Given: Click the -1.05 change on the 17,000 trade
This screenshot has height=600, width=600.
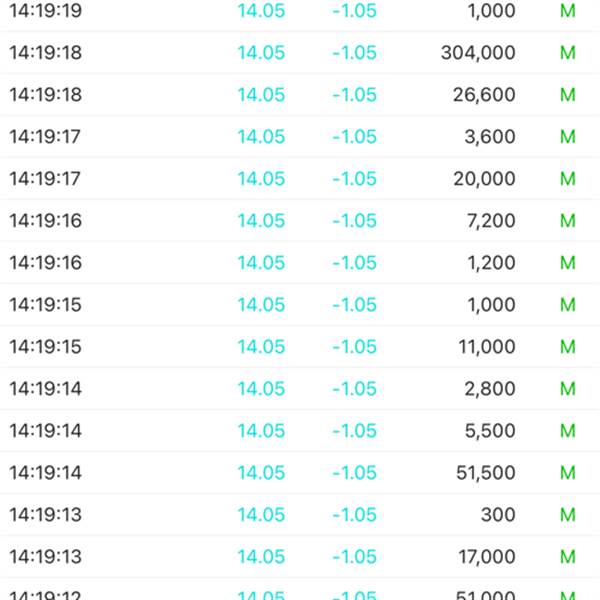Looking at the screenshot, I should 355,557.
